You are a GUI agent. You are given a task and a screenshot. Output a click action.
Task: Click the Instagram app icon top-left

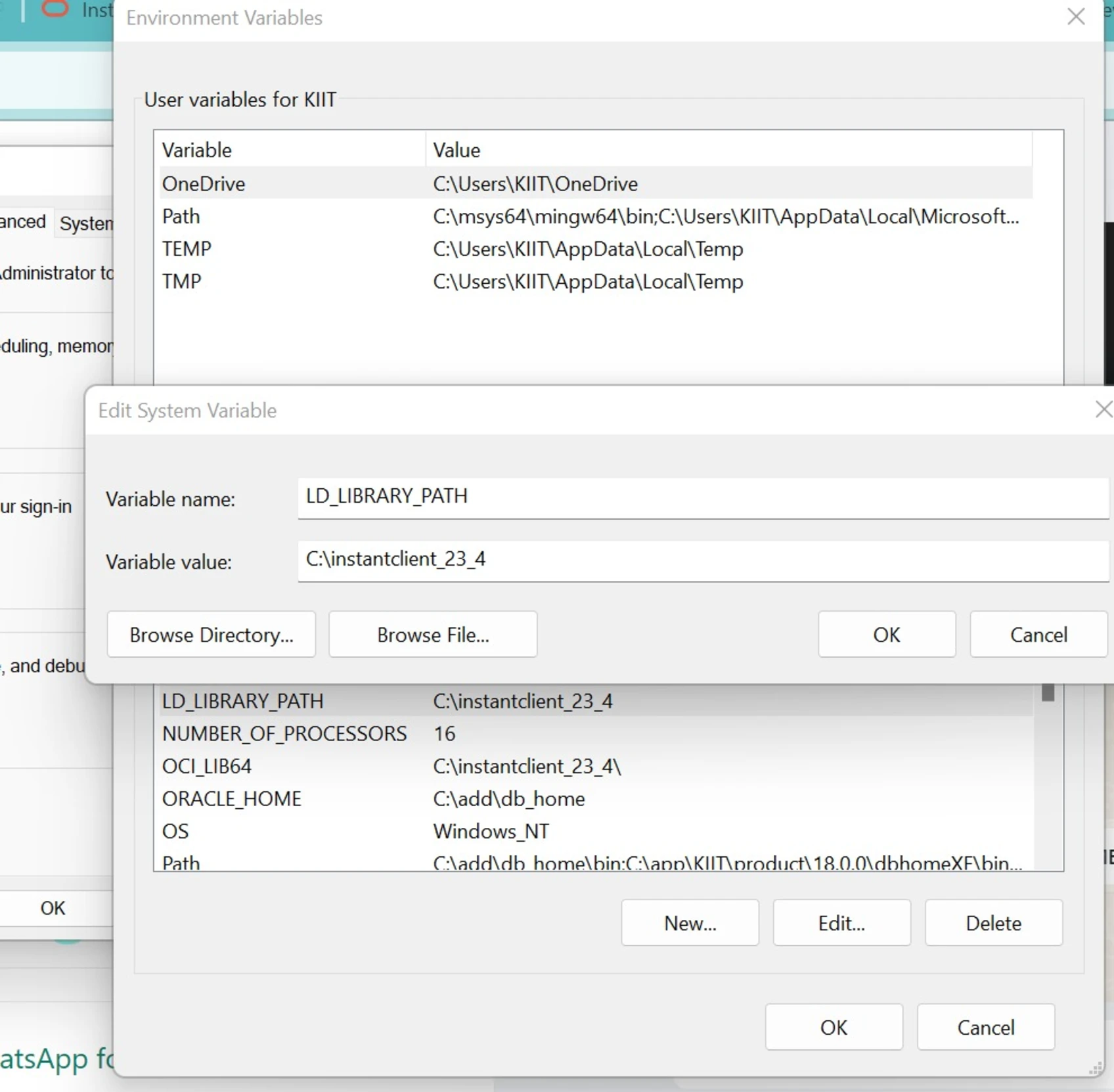[x=54, y=10]
